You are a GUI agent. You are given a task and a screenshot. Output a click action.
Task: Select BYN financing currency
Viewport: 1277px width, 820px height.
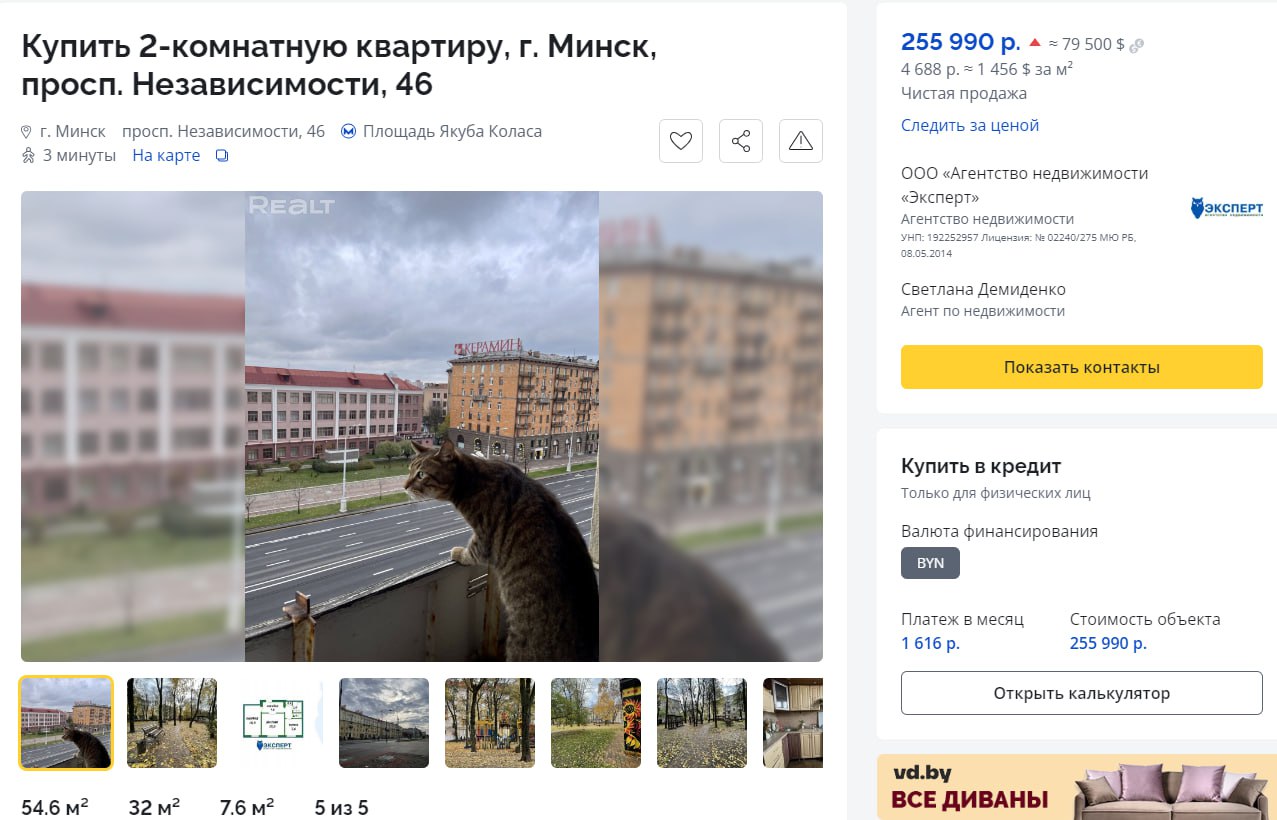[x=930, y=563]
